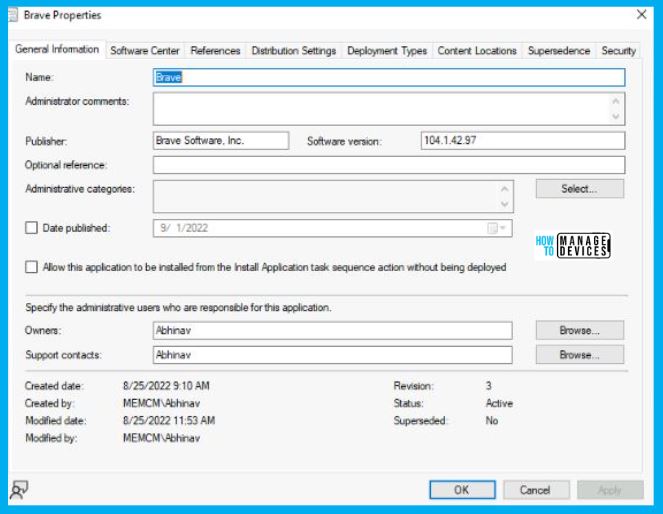View the Security tab
The width and height of the screenshot is (663, 514).
point(619,51)
